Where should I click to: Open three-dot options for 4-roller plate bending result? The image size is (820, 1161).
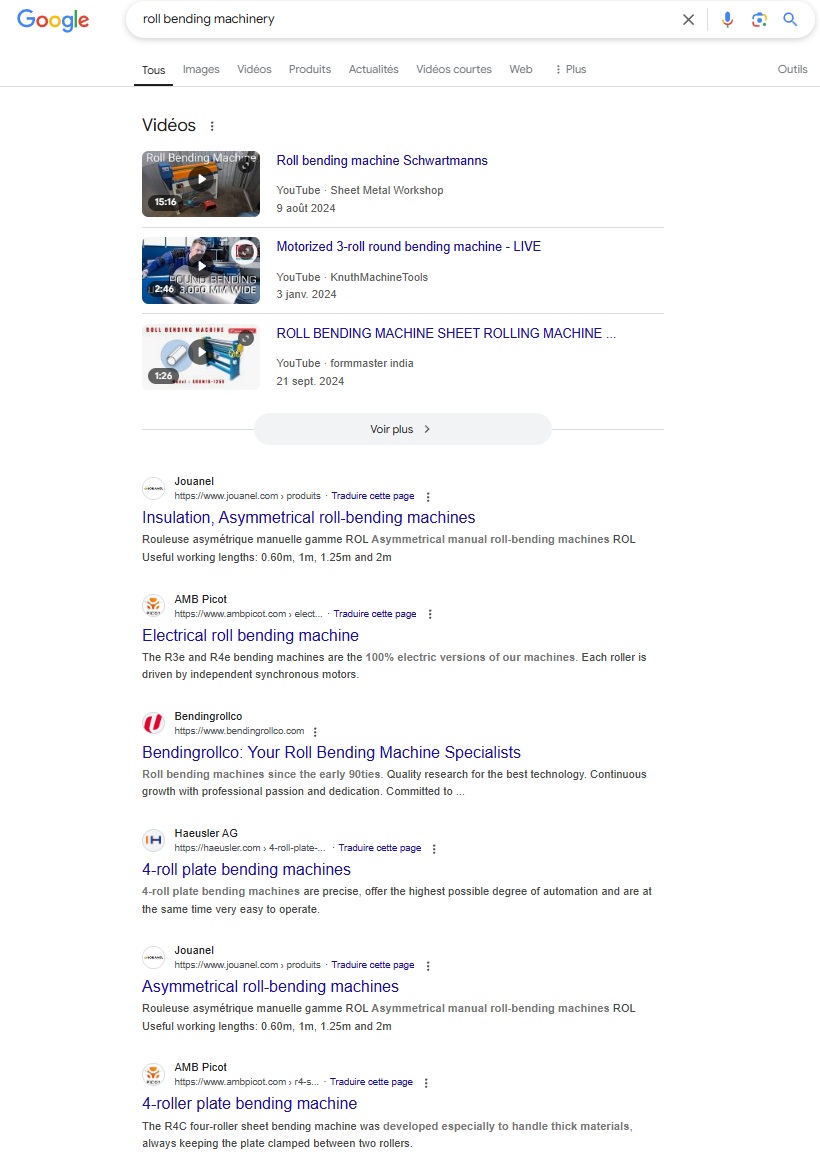click(426, 1083)
